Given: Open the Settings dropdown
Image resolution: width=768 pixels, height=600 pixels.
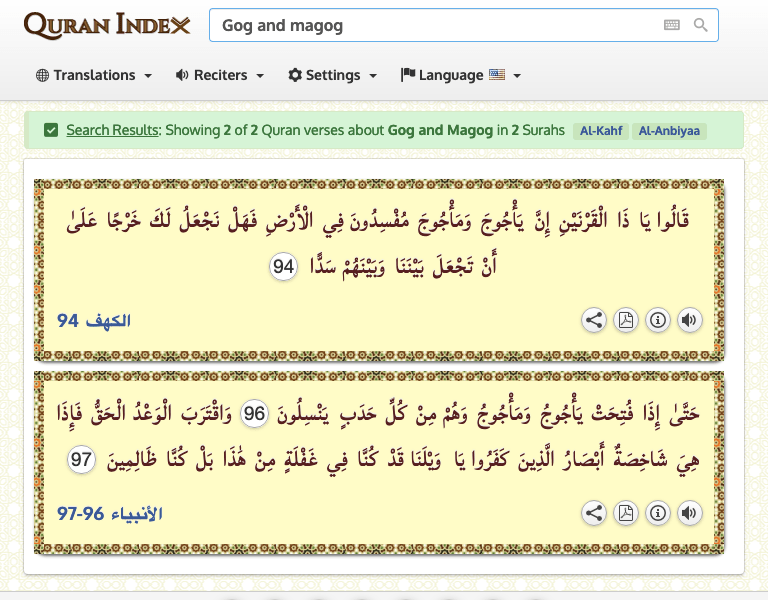Looking at the screenshot, I should 333,75.
